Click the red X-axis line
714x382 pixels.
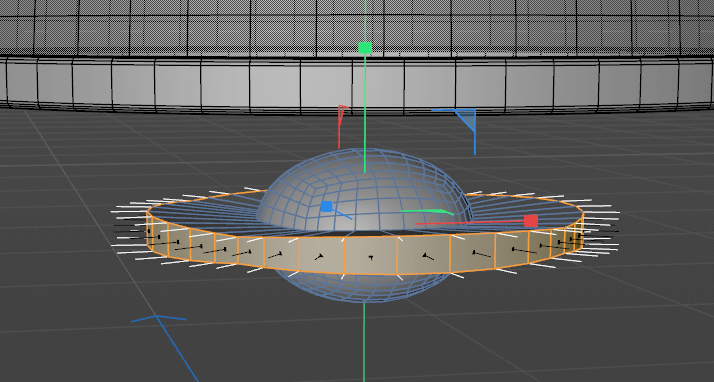[469, 223]
